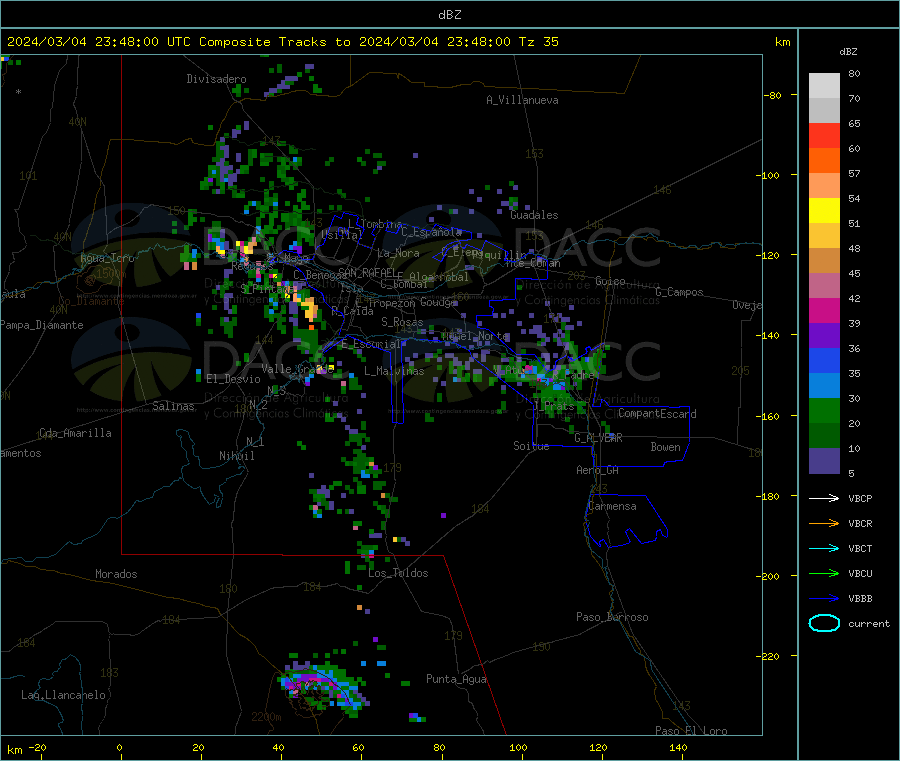Click the orange VBCR arrow legend icon
The image size is (900, 761).
824,523
